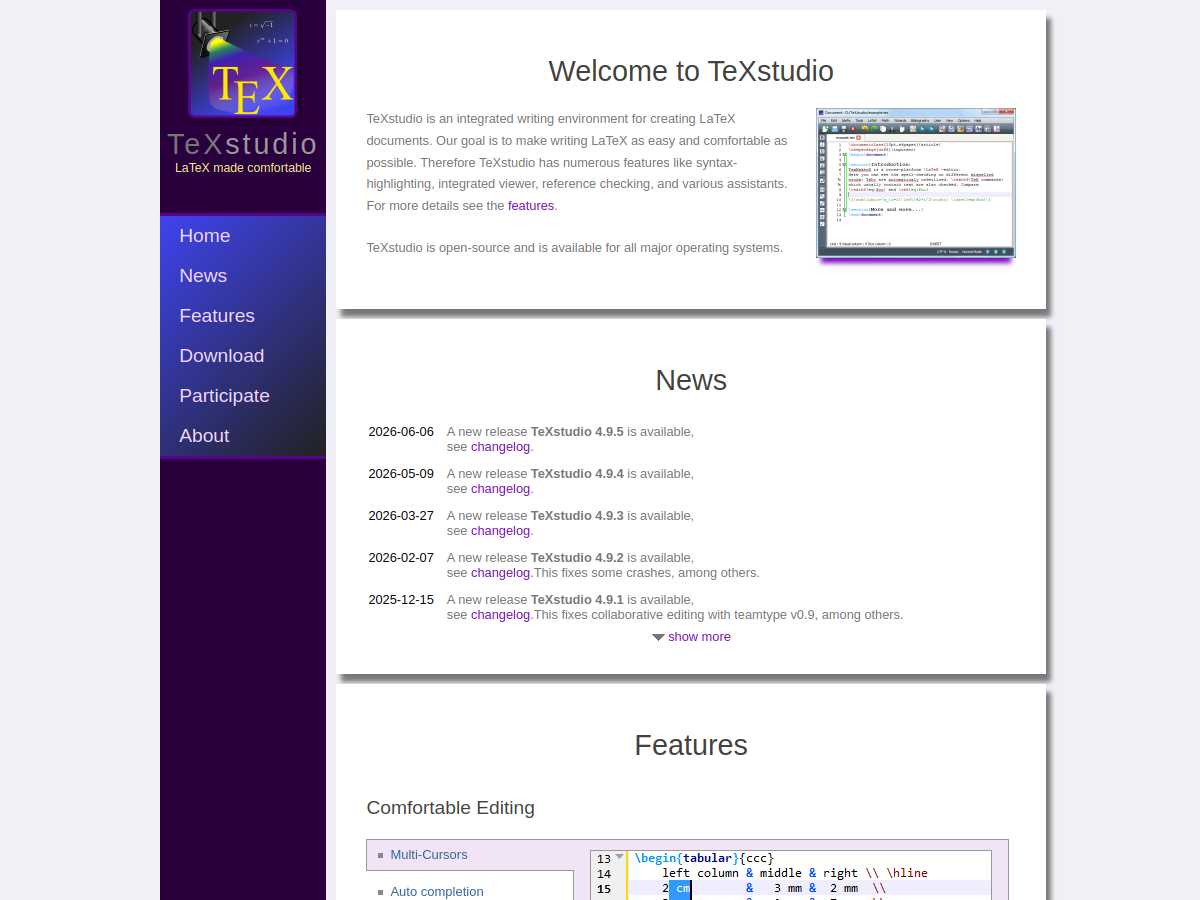
Task: Click the news date 2026-05-09
Action: coord(401,474)
